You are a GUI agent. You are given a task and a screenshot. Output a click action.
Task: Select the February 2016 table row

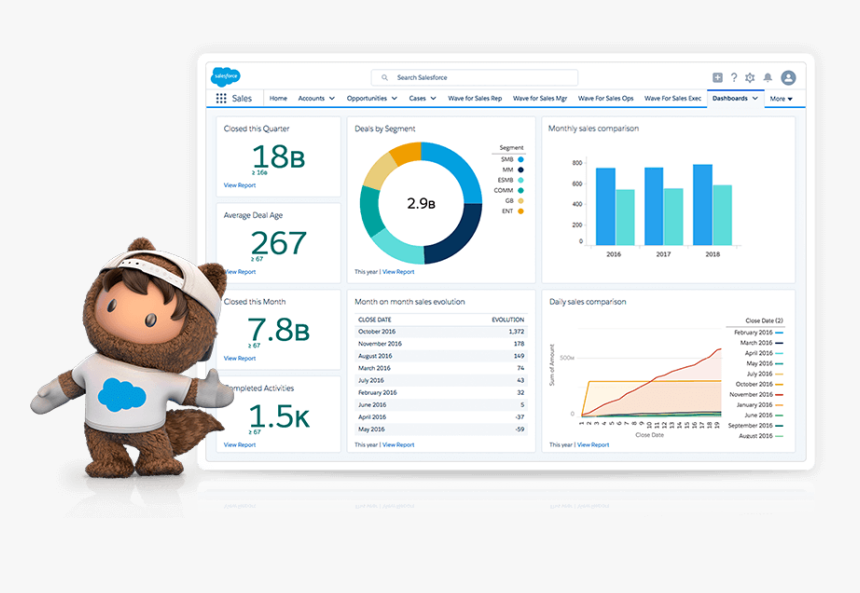(x=441, y=393)
